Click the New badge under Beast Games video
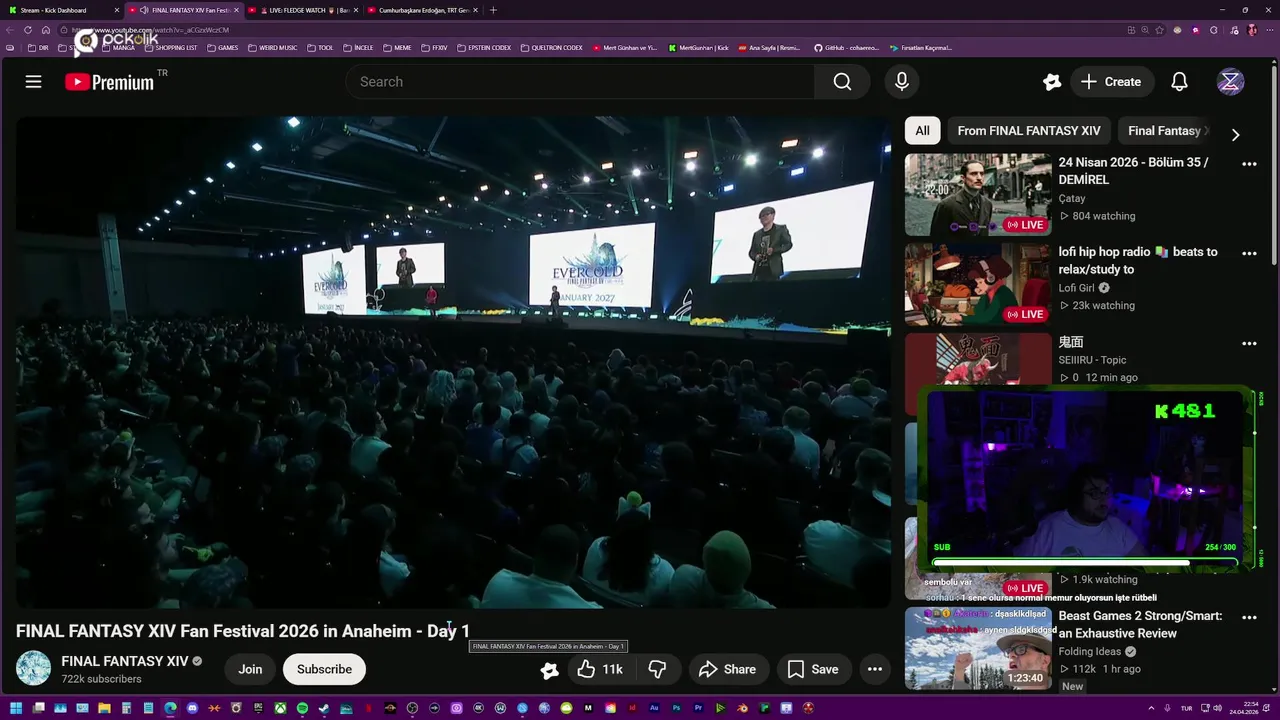The image size is (1280, 720). 1072,686
